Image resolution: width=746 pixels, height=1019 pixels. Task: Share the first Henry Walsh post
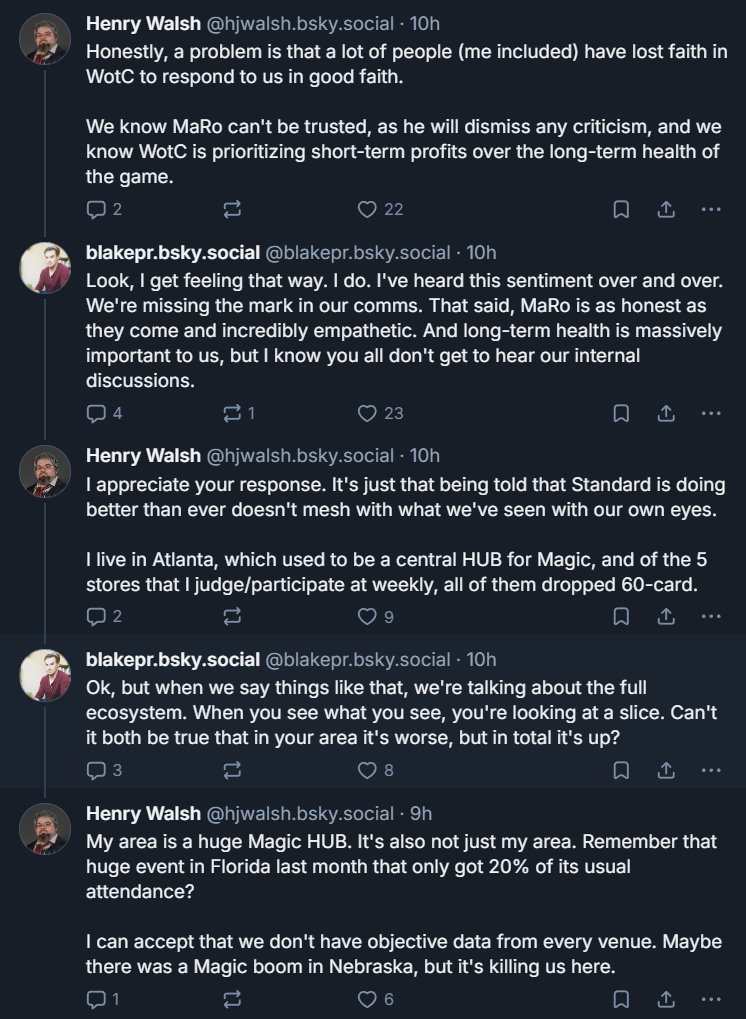pos(665,209)
